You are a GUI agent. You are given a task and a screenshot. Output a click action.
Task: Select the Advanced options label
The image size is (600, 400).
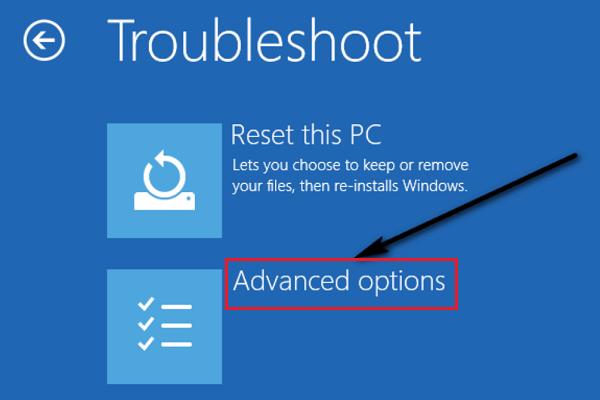339,282
